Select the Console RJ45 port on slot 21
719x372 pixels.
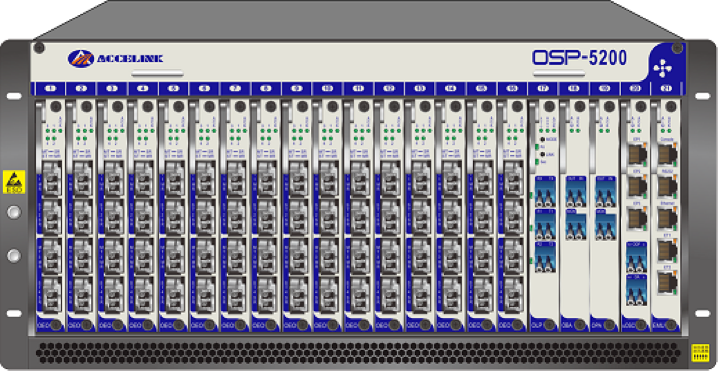coord(667,154)
